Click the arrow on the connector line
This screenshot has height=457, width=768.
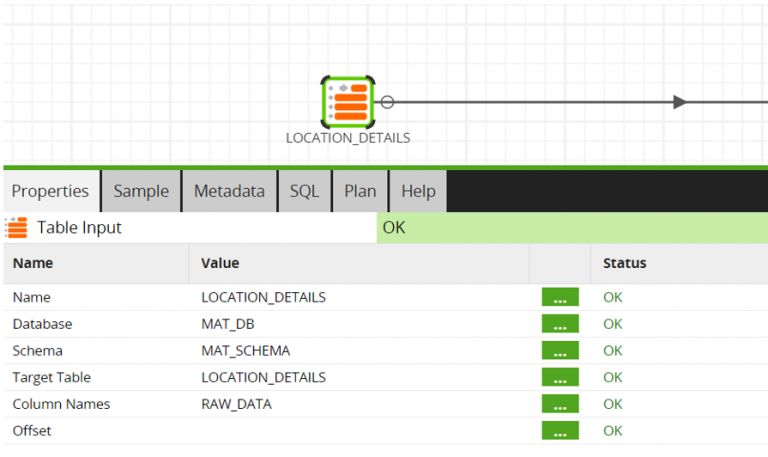pyautogui.click(x=680, y=102)
